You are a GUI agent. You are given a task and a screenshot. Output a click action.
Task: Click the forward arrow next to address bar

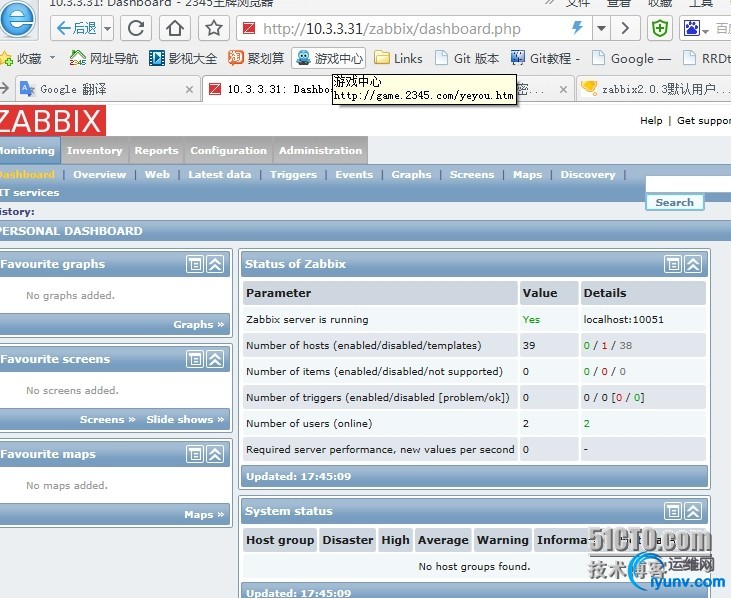[x=626, y=28]
